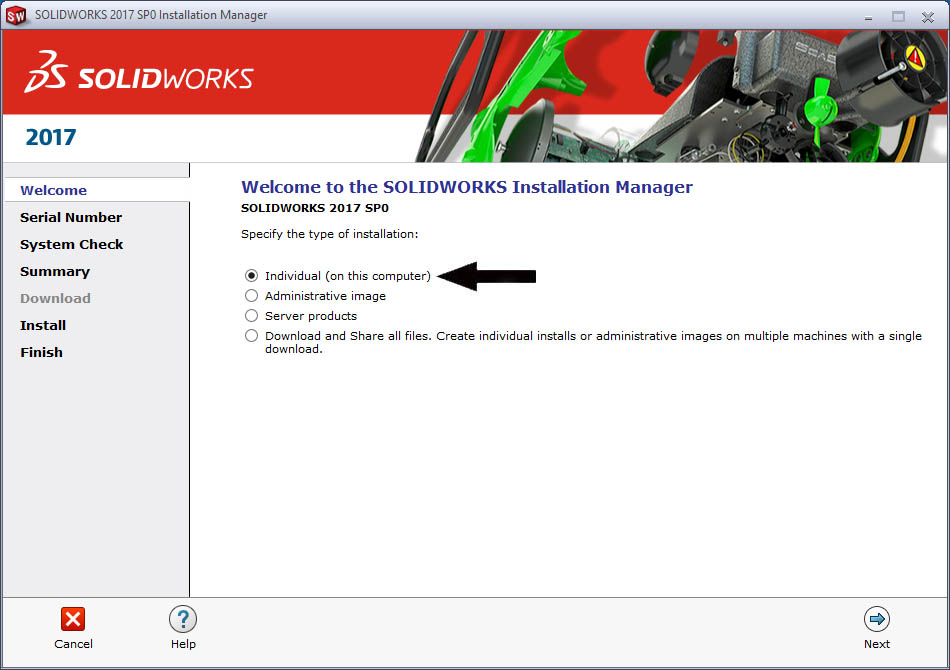This screenshot has height=670, width=950.
Task: Open the Download step in sidebar
Action: click(x=55, y=298)
